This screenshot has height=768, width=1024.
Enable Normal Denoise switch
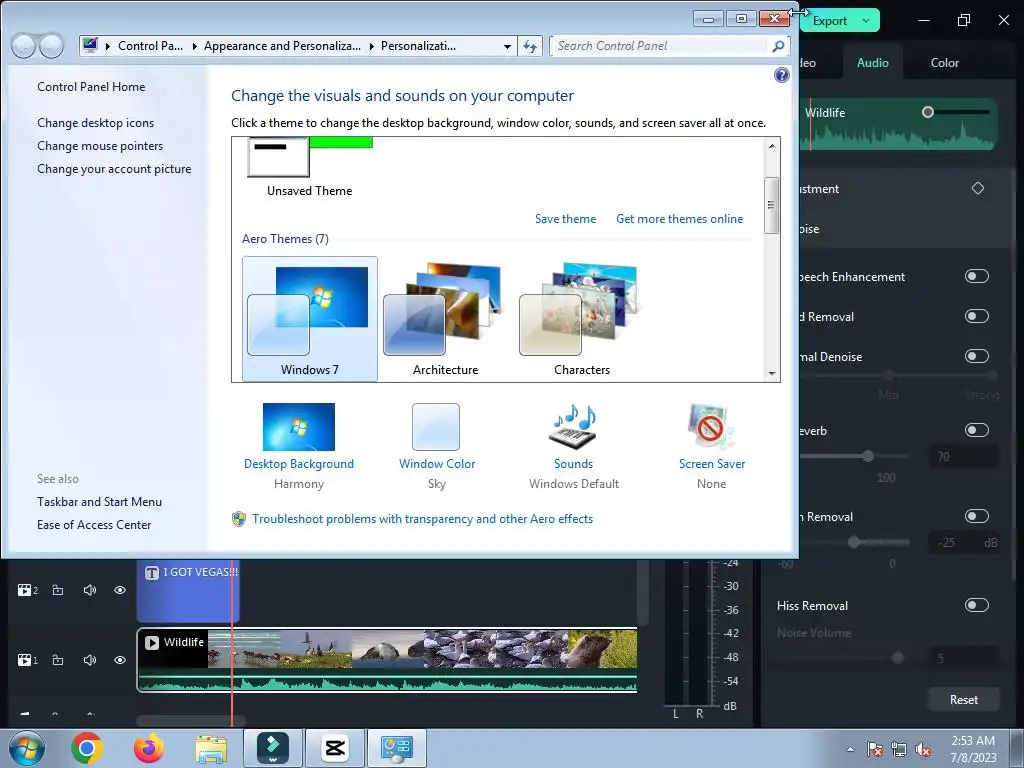[977, 356]
